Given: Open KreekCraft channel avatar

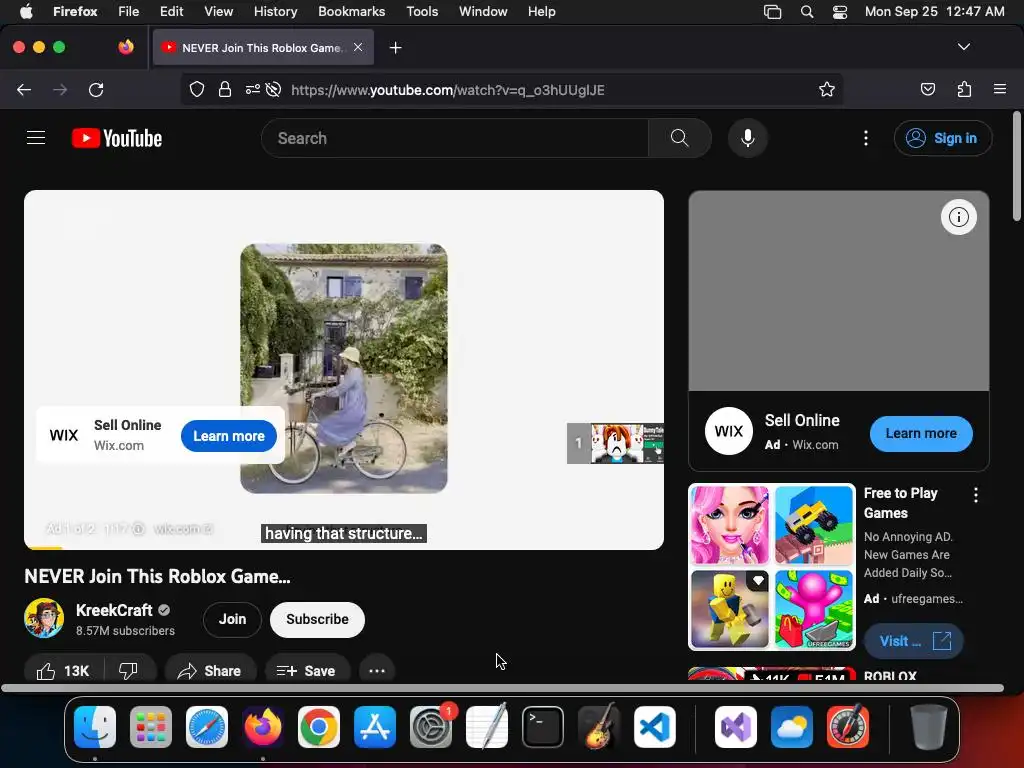Looking at the screenshot, I should point(44,618).
